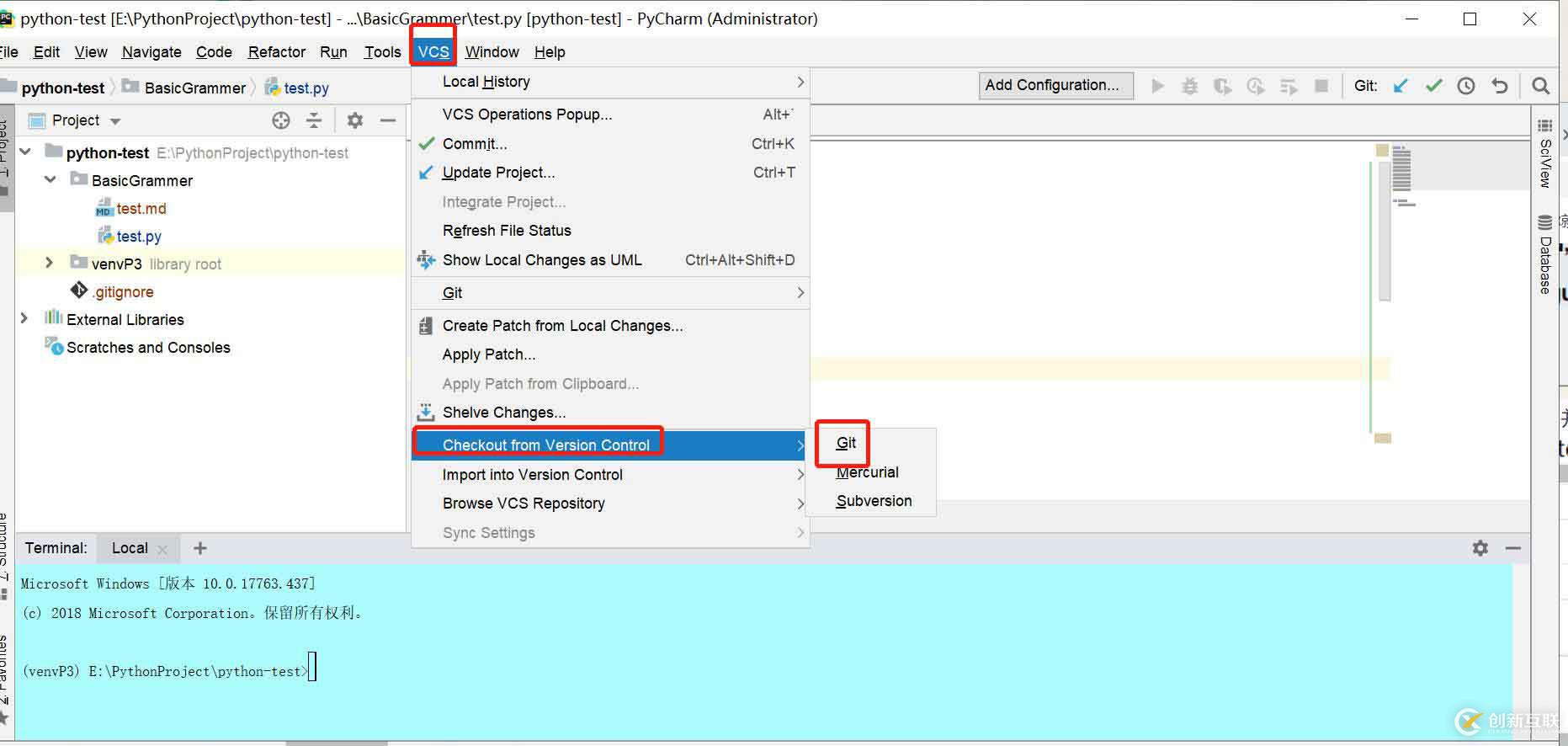Open the Window menu
The image size is (1568, 746).
coord(492,52)
